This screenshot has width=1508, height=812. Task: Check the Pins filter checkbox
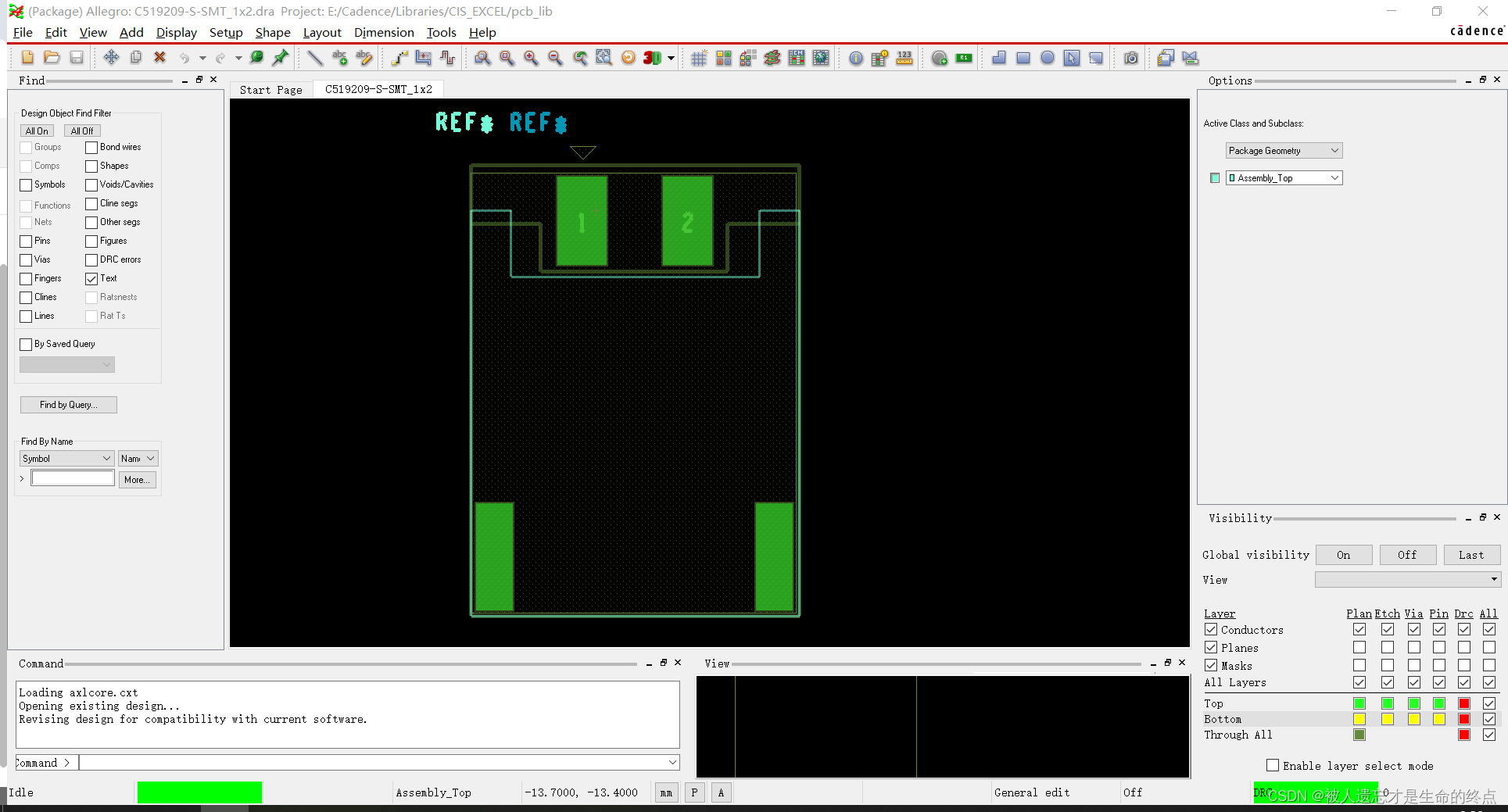(x=25, y=241)
